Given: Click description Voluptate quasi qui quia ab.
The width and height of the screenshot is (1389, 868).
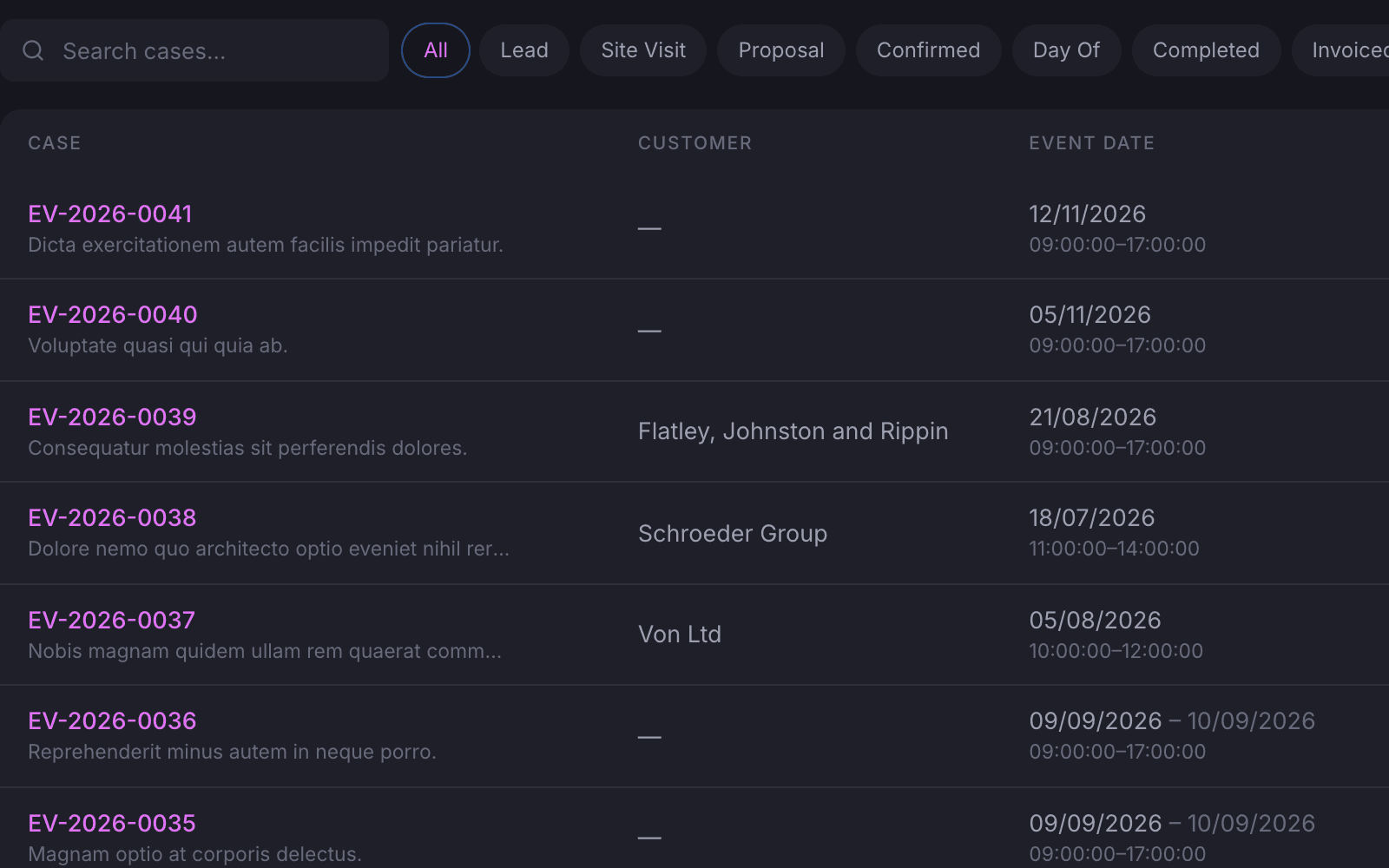Looking at the screenshot, I should tap(158, 345).
